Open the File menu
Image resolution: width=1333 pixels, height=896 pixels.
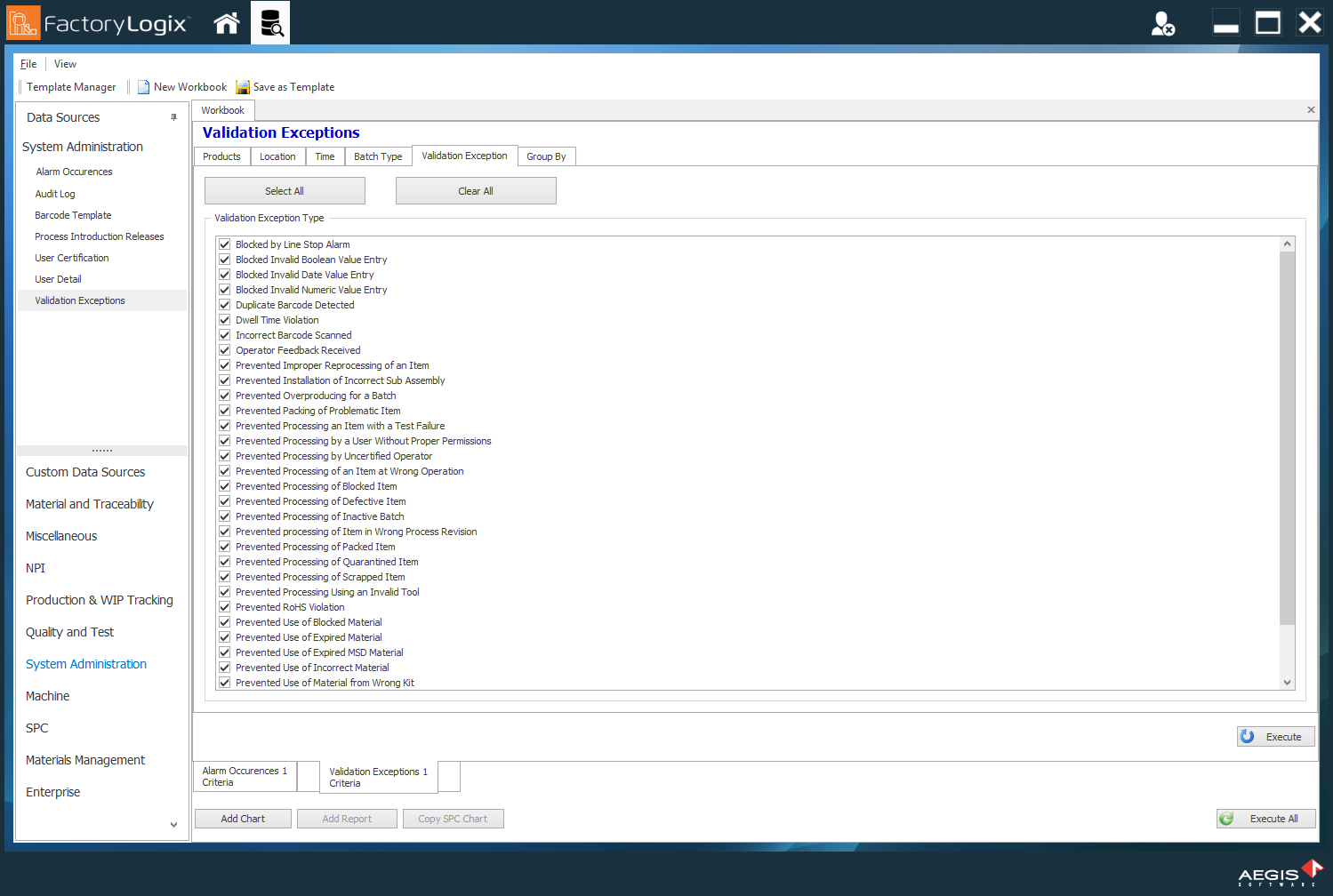tap(28, 63)
